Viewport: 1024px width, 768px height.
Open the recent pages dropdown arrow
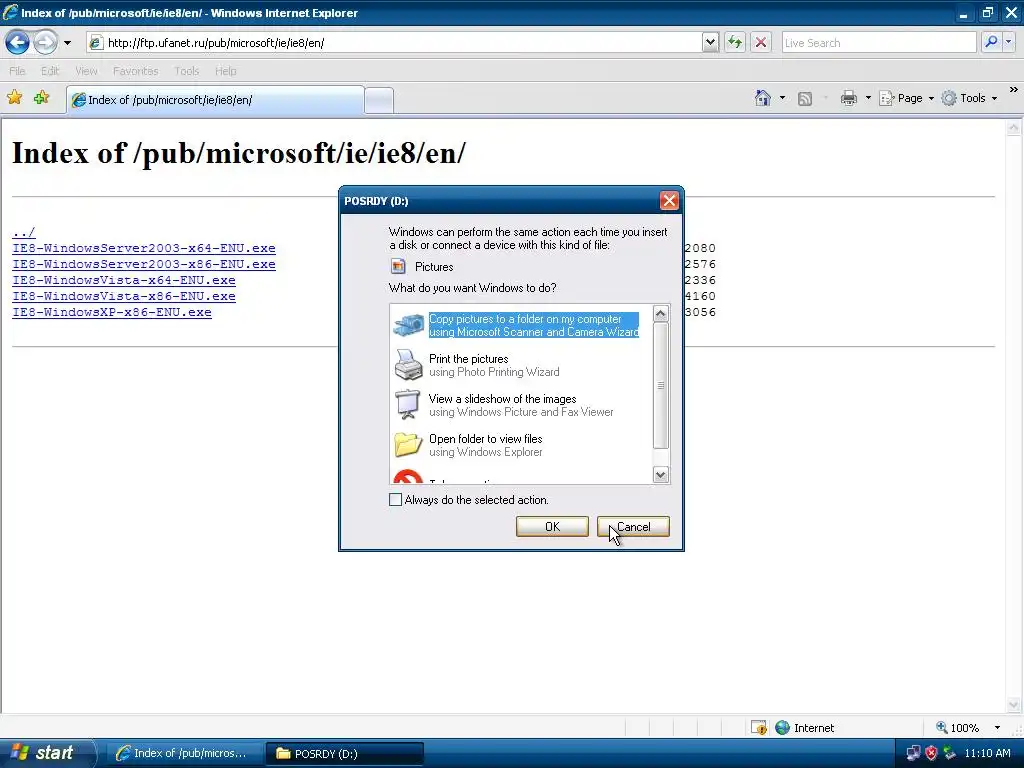click(x=67, y=43)
